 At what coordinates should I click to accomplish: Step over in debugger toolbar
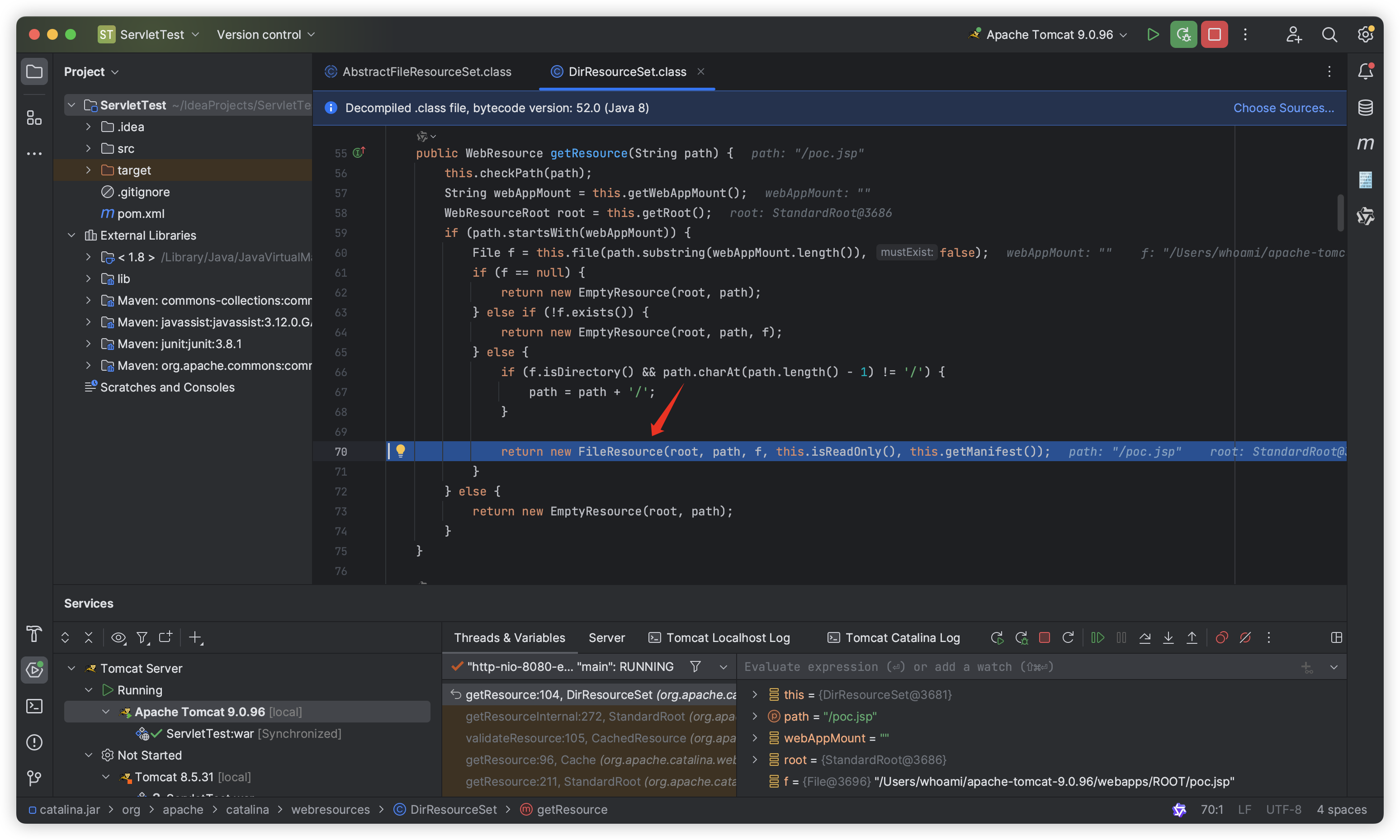pos(1144,637)
